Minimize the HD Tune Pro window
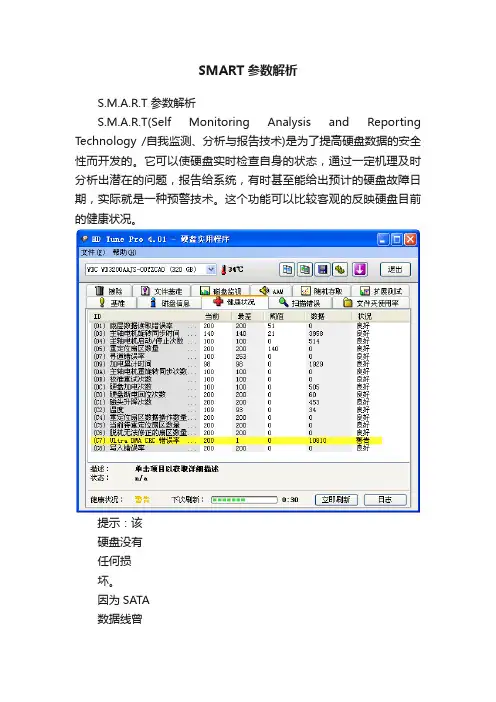 point(383,240)
